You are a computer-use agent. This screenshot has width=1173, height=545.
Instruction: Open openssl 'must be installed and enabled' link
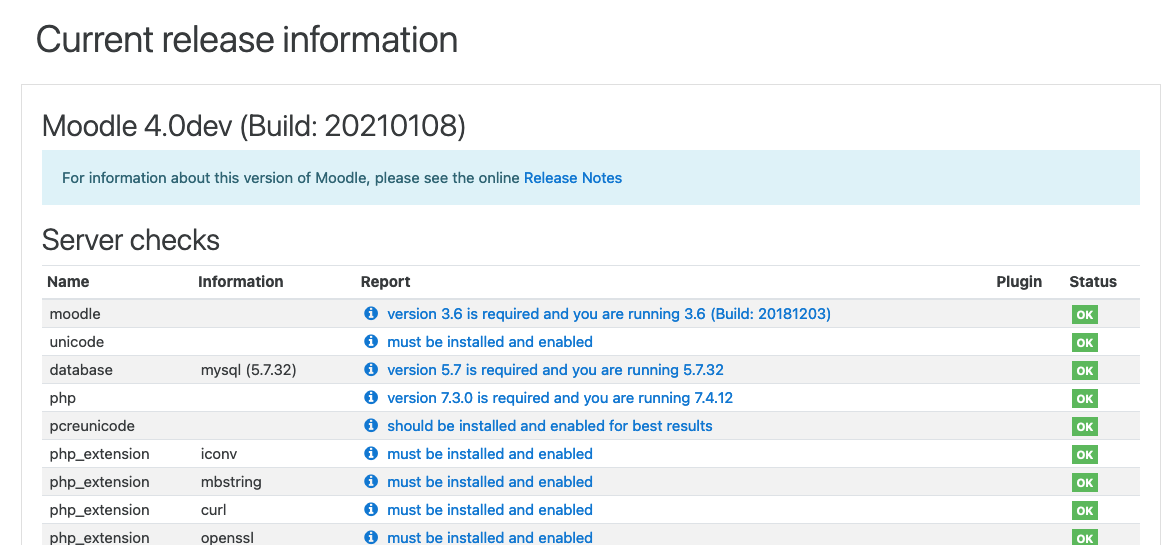pos(490,538)
